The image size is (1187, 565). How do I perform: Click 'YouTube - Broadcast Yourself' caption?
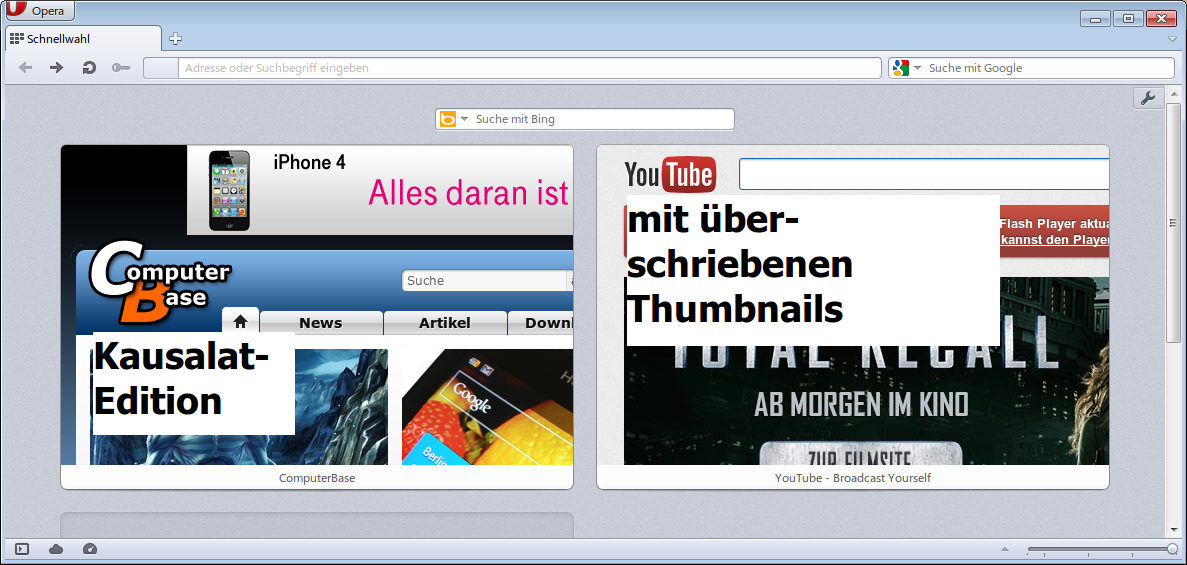click(853, 478)
